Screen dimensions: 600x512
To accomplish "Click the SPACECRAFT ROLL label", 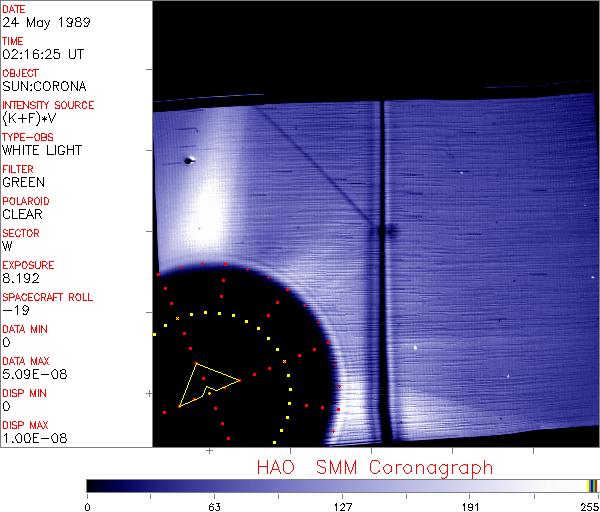I will click(49, 297).
